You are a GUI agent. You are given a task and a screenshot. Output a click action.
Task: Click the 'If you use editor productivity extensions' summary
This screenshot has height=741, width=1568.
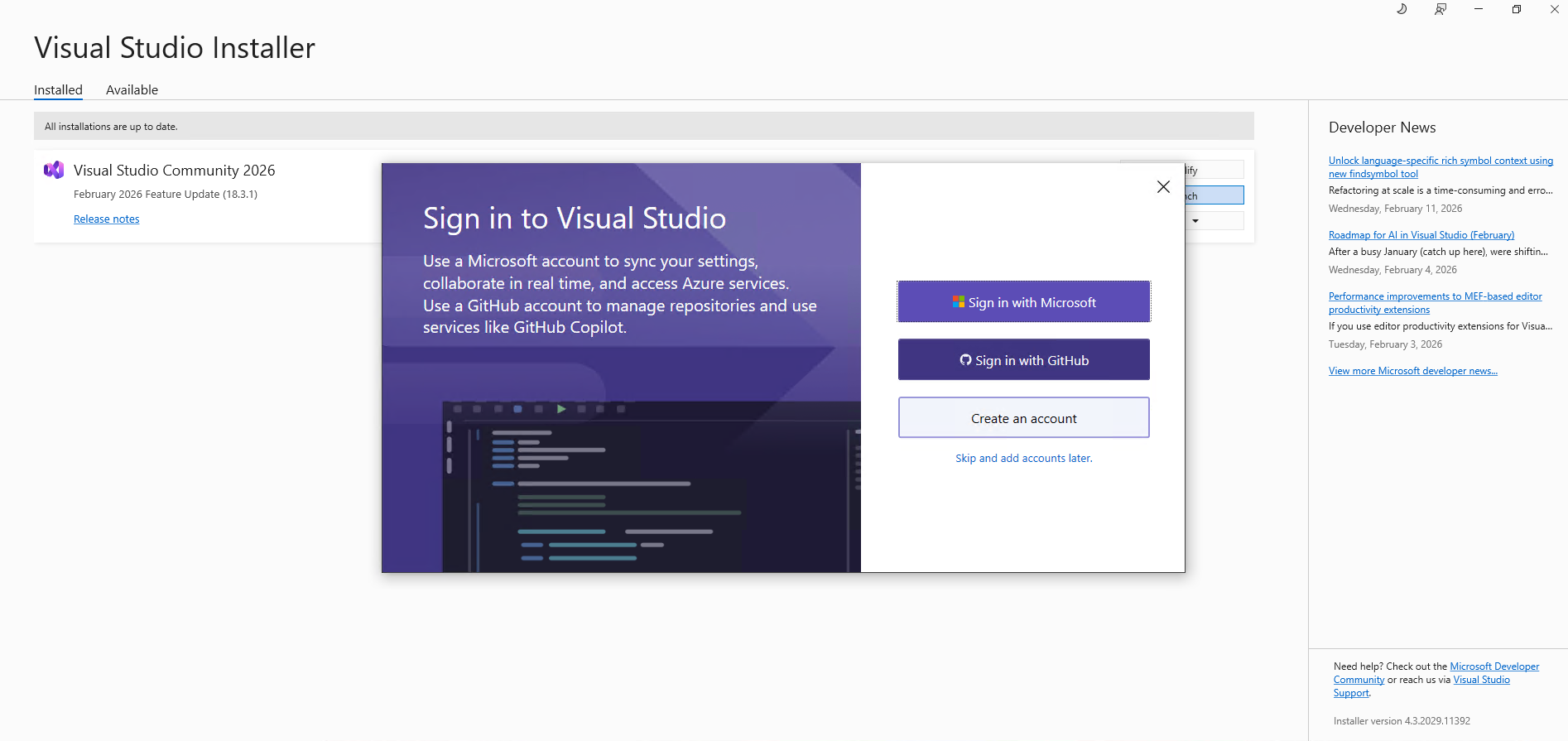point(1441,326)
